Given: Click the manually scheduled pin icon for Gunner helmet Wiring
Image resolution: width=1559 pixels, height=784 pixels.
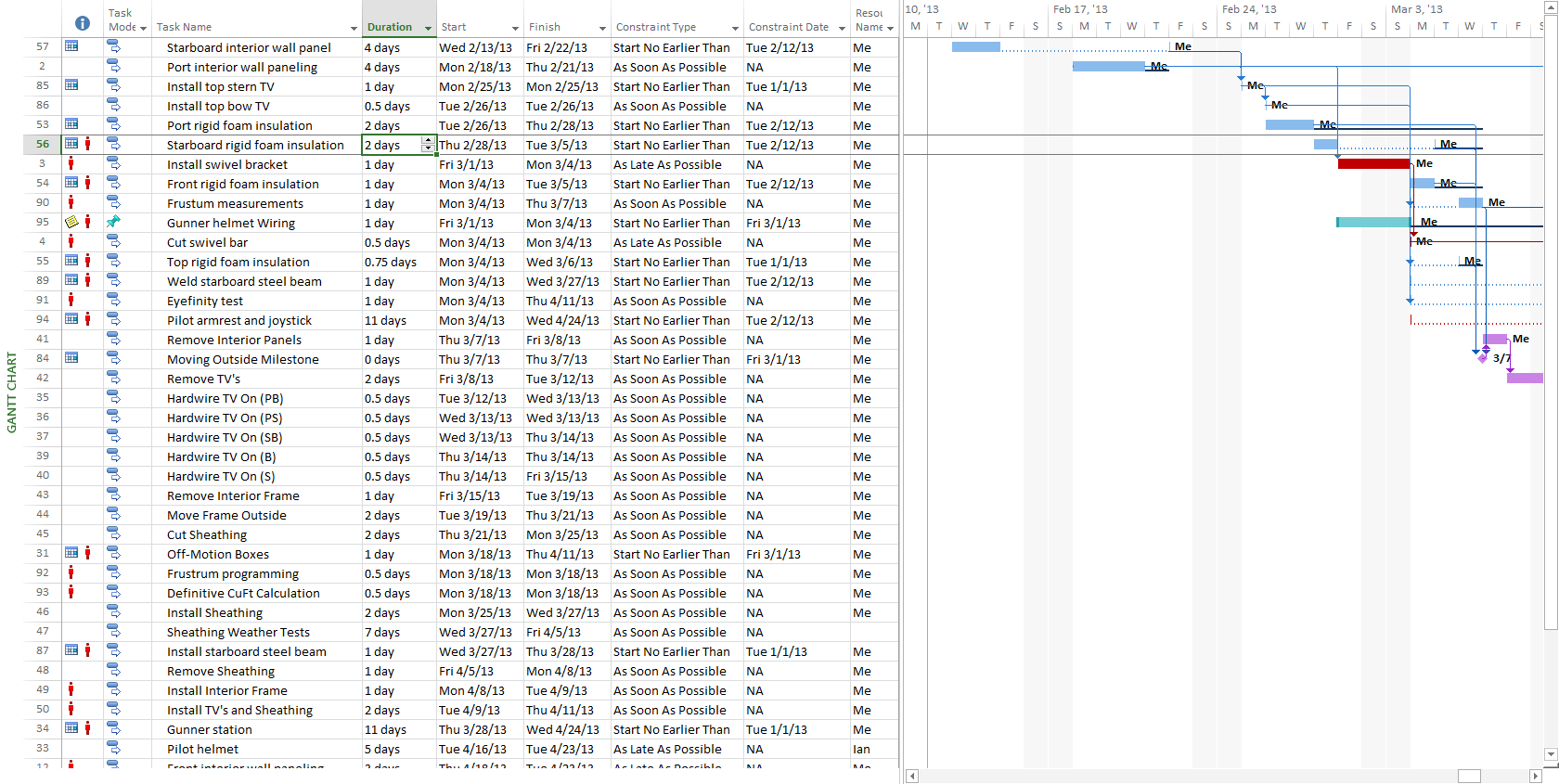Looking at the screenshot, I should [113, 222].
